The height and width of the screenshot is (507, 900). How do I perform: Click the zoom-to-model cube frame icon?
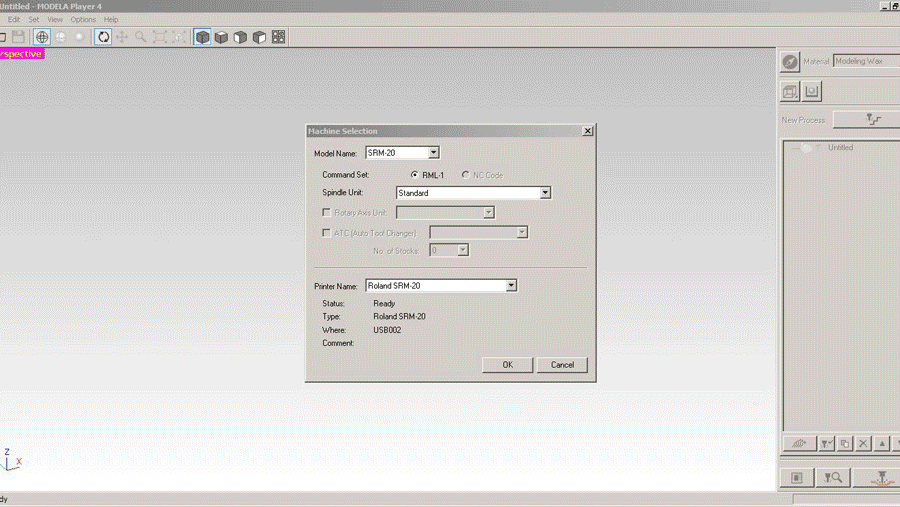click(179, 37)
